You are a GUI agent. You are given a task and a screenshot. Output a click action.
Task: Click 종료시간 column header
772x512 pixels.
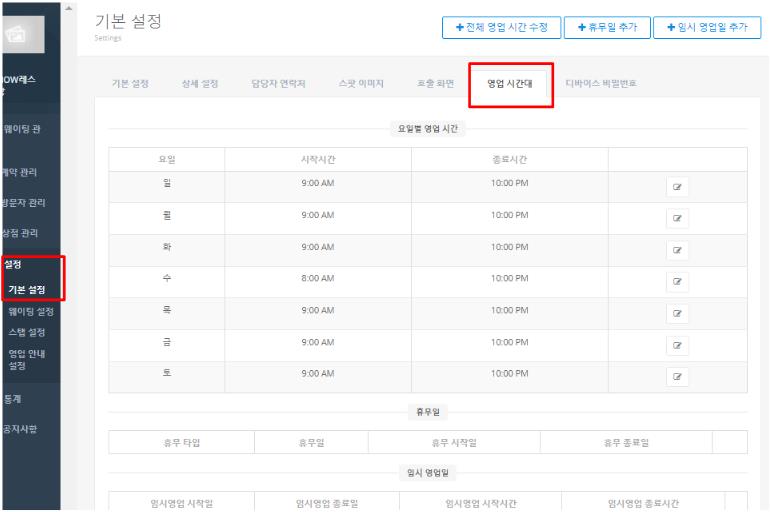[510, 160]
